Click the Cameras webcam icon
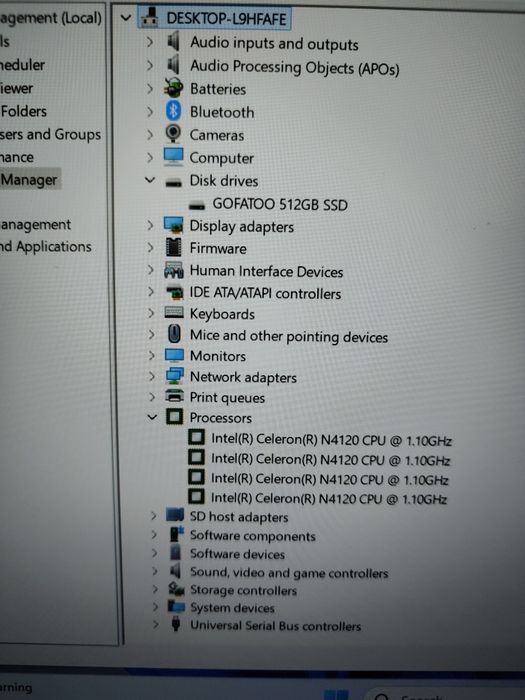 point(173,133)
